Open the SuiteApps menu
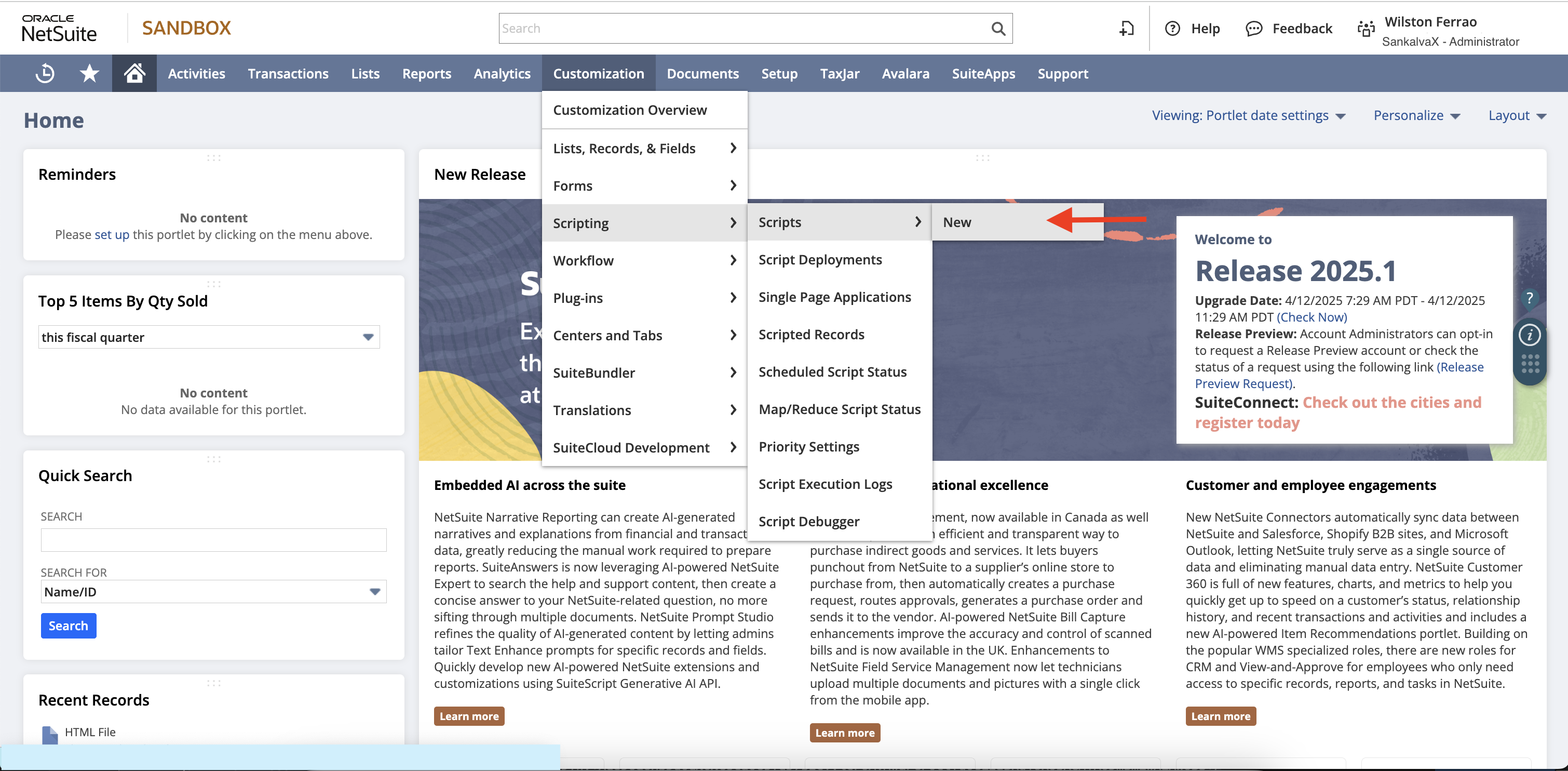Screen dimensions: 1568x771 983,73
